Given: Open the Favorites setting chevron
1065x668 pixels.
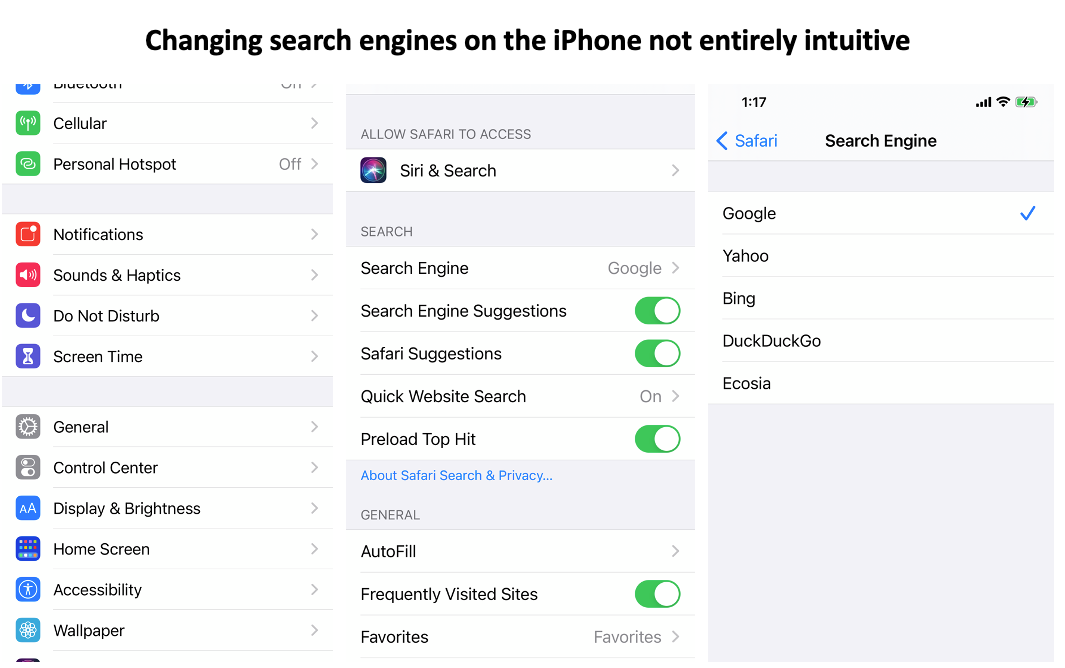Looking at the screenshot, I should coord(676,637).
